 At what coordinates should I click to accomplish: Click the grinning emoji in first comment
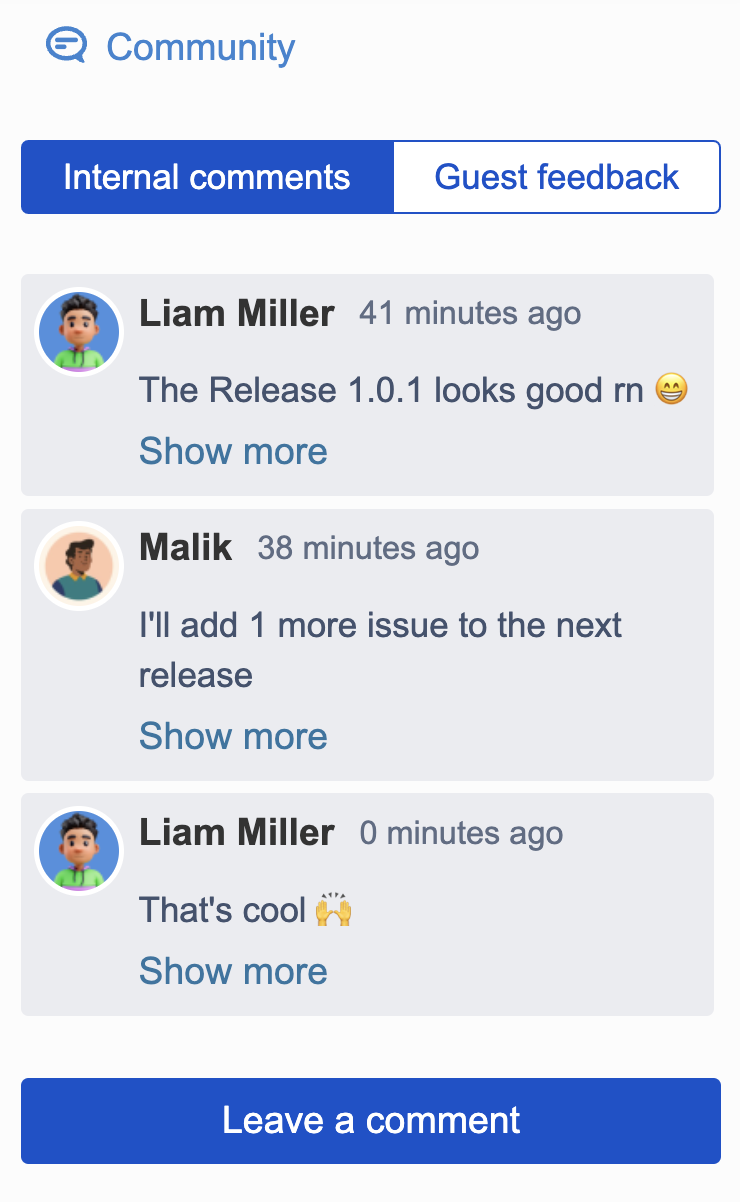tap(672, 389)
